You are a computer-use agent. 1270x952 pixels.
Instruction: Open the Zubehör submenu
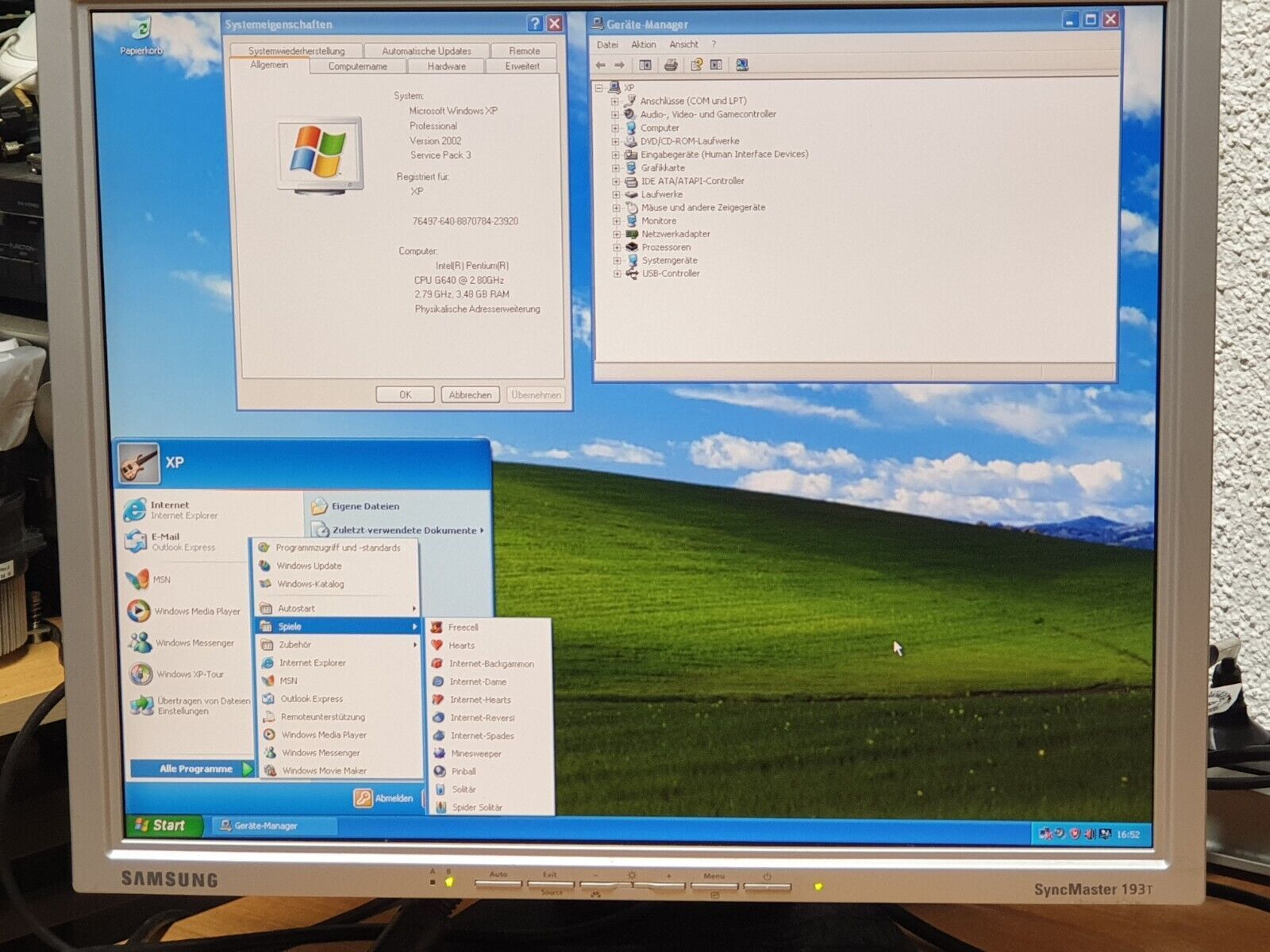click(294, 645)
